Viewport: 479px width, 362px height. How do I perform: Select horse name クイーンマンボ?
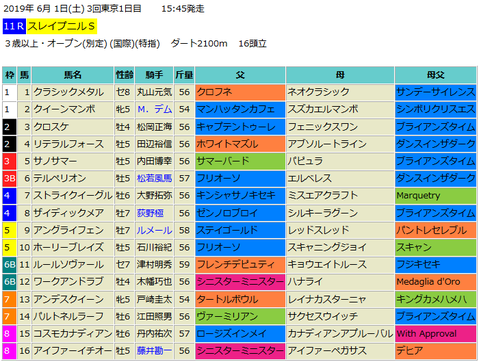[64, 109]
